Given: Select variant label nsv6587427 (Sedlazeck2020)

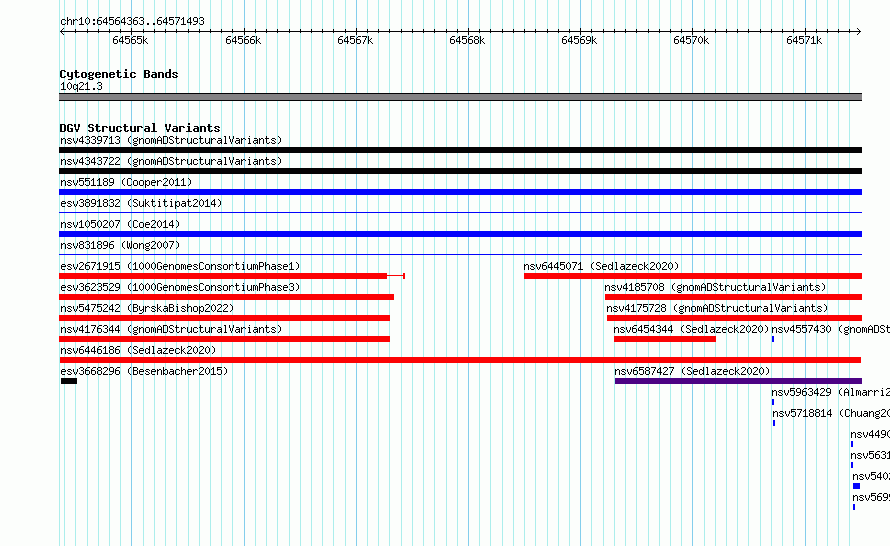Looking at the screenshot, I should tap(692, 371).
